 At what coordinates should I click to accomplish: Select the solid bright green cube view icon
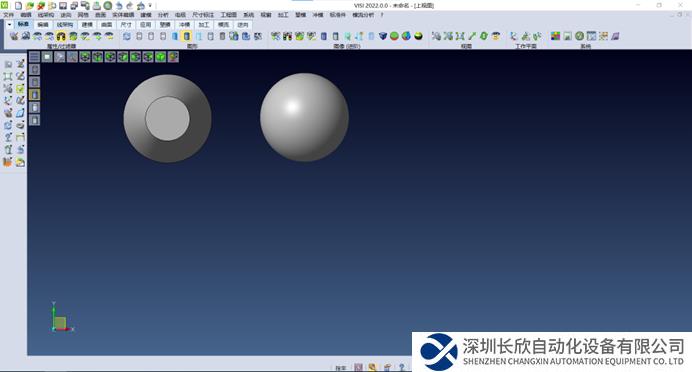(161, 56)
